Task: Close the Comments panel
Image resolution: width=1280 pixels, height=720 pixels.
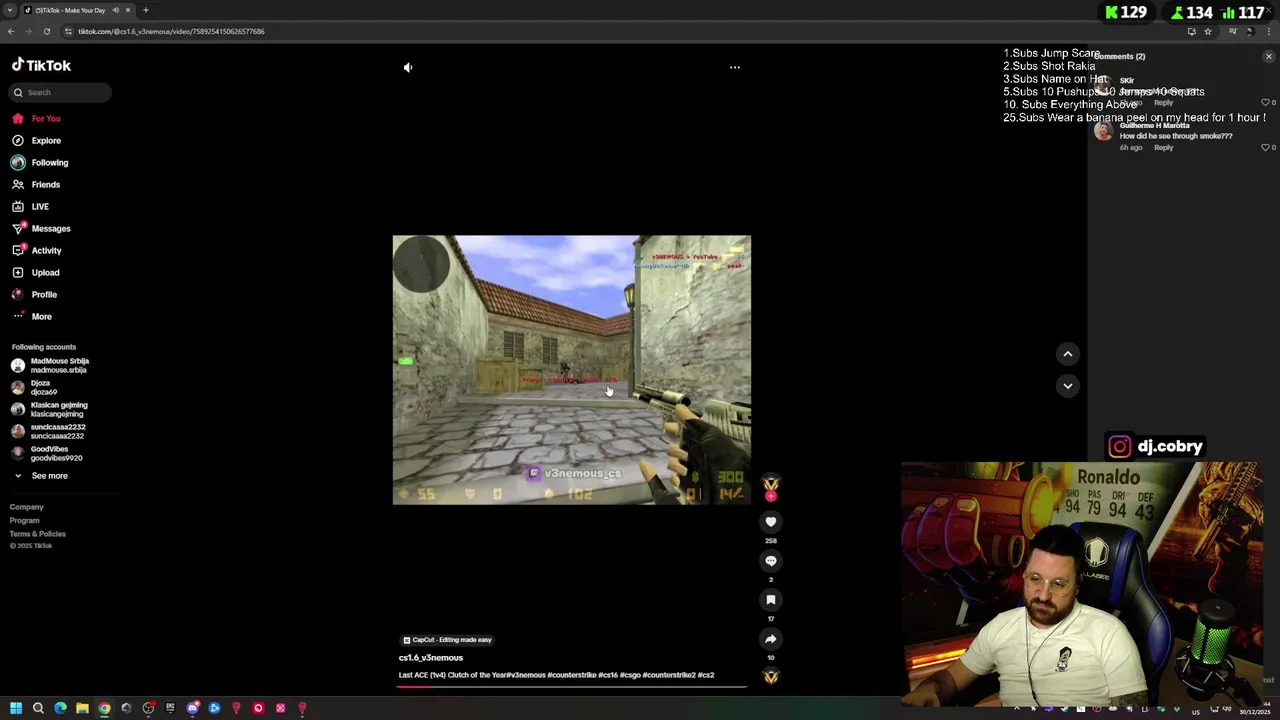Action: (1269, 57)
